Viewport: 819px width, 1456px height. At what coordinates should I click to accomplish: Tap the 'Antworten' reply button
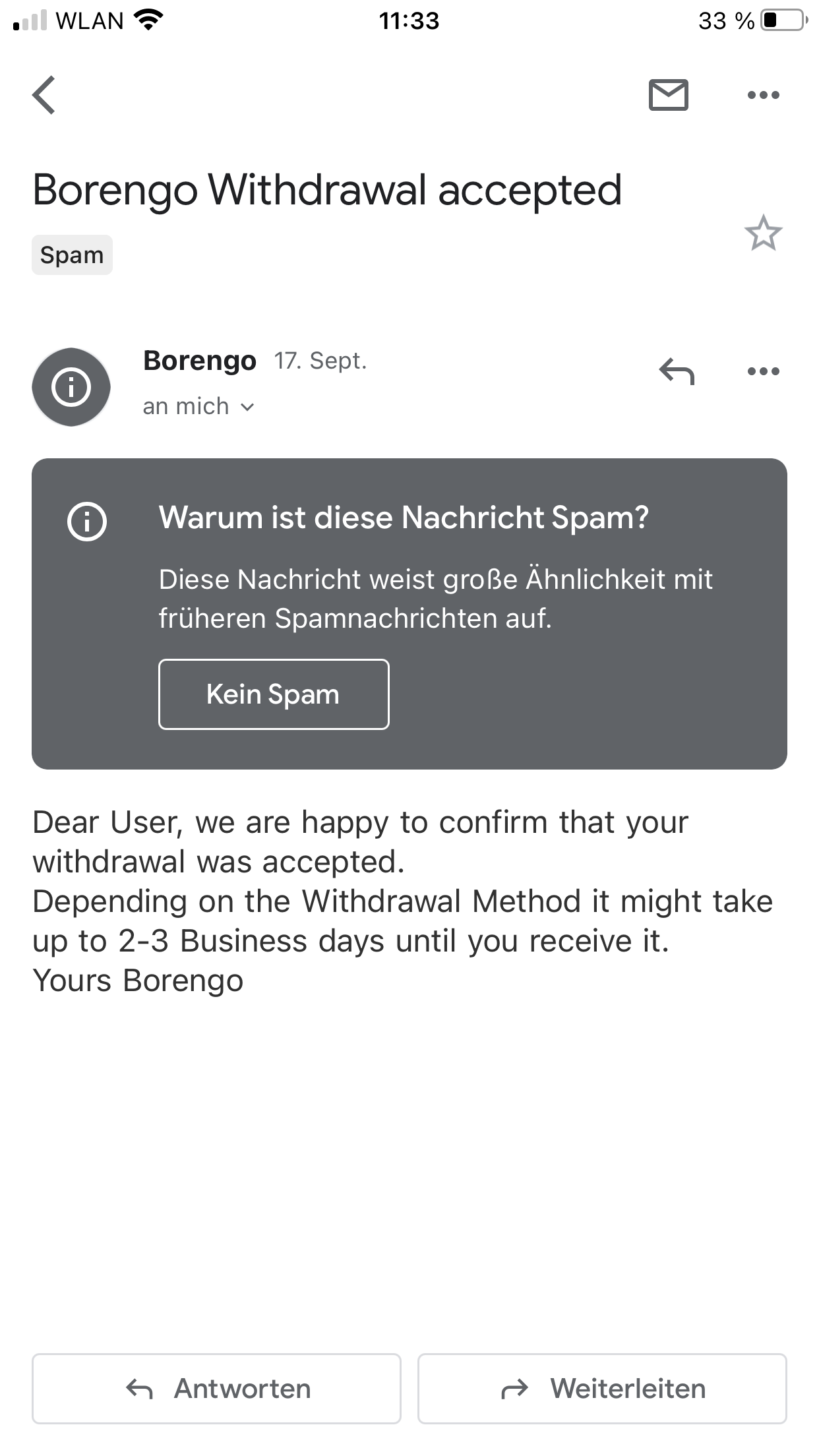(216, 1388)
